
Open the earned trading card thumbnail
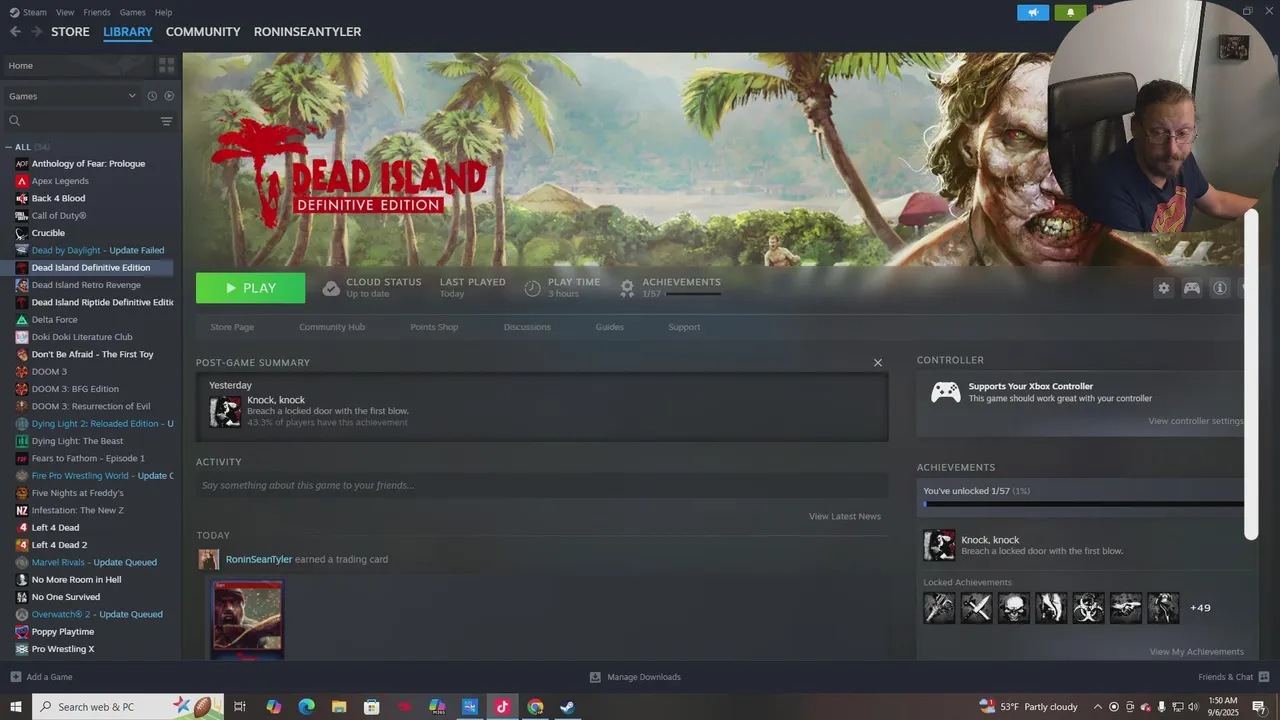coord(247,617)
